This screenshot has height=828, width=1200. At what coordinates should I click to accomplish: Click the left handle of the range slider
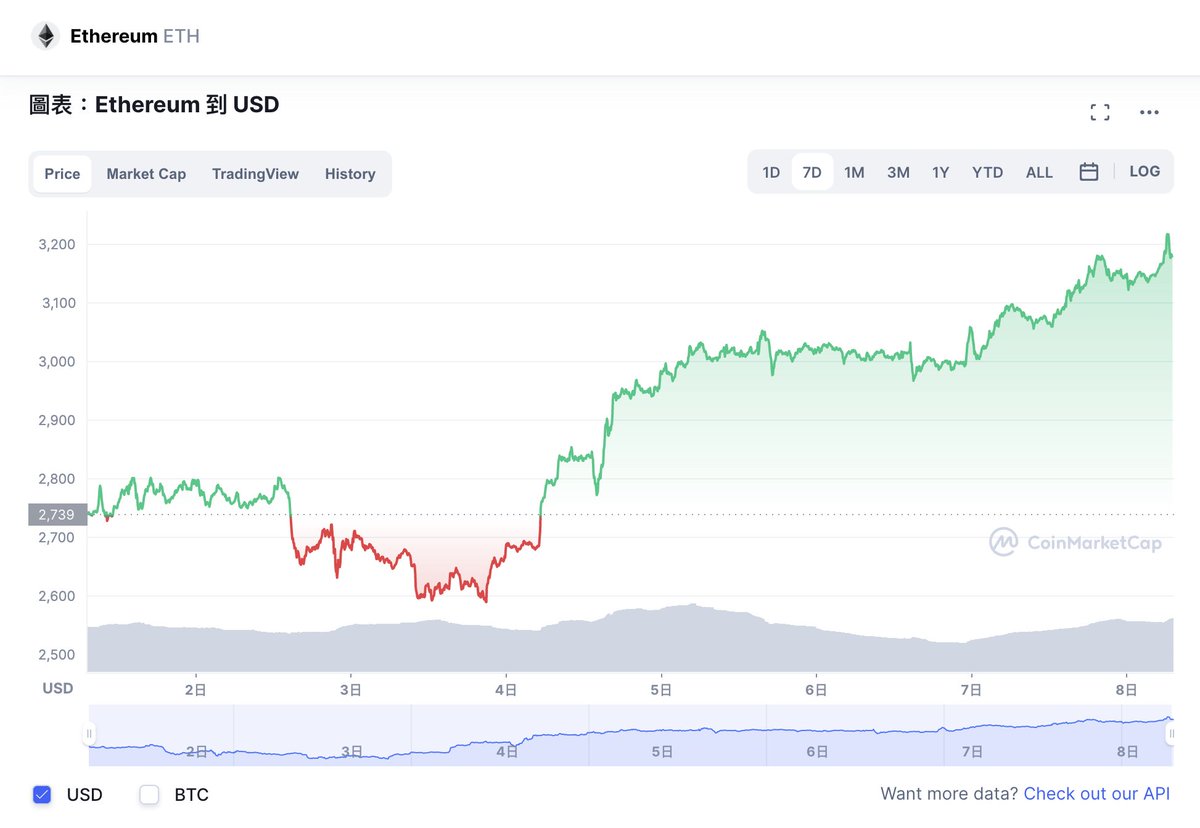[91, 734]
